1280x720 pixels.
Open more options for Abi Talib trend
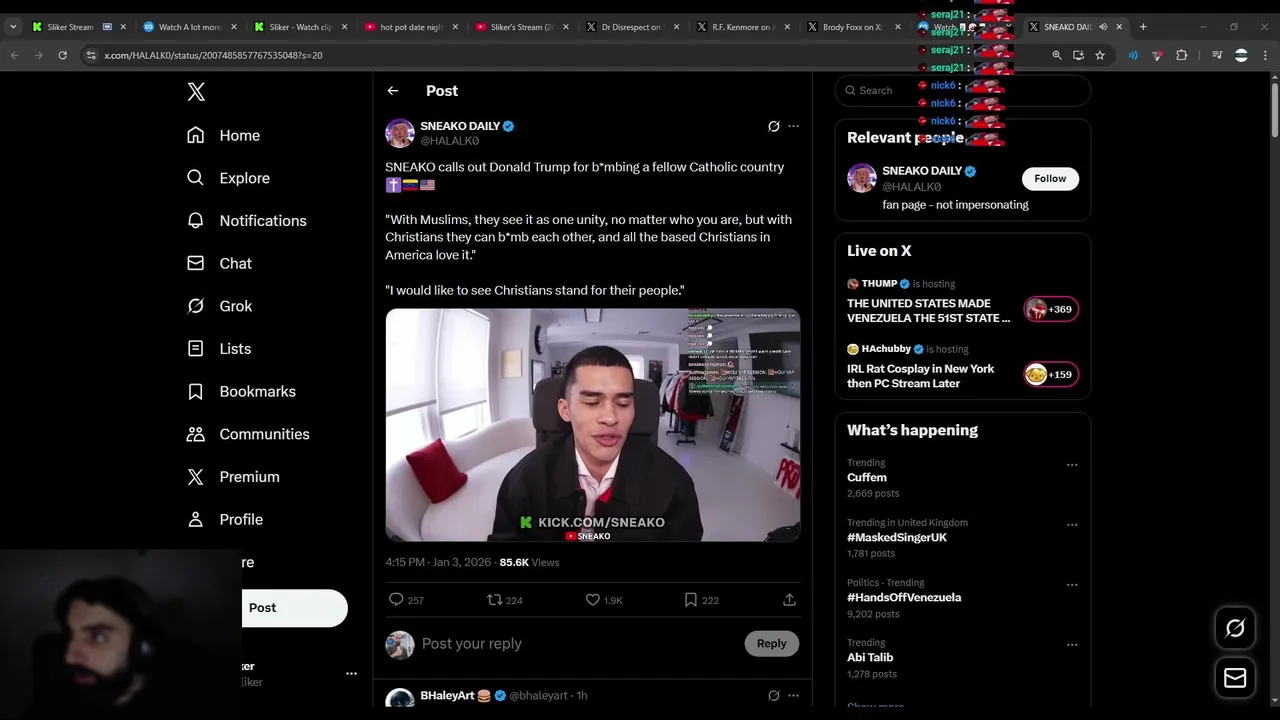point(1072,645)
